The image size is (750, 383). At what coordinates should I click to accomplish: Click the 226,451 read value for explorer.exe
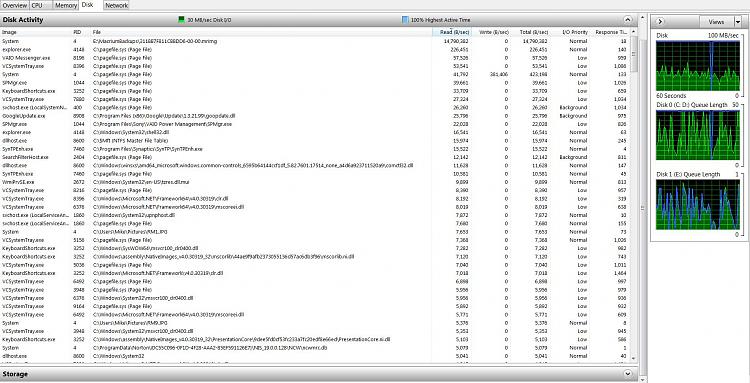pyautogui.click(x=459, y=49)
